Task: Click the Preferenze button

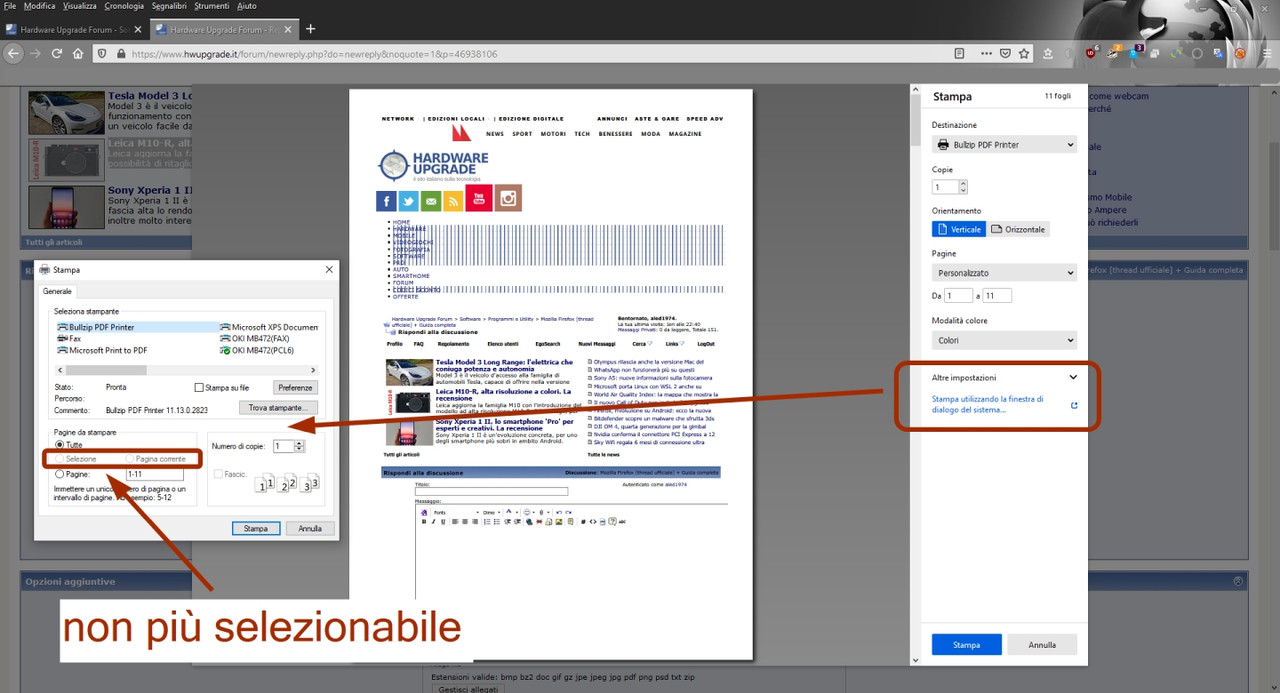Action: [x=295, y=387]
